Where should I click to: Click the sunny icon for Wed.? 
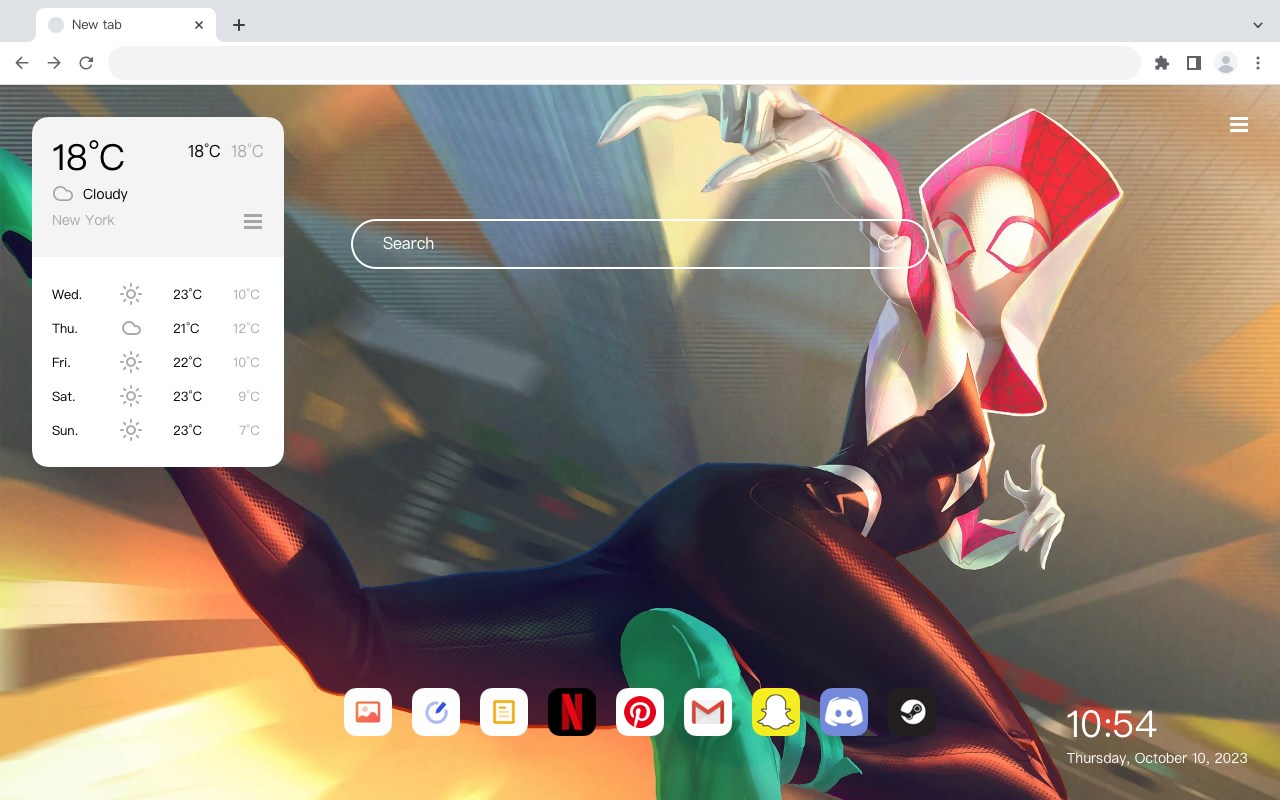pyautogui.click(x=131, y=294)
